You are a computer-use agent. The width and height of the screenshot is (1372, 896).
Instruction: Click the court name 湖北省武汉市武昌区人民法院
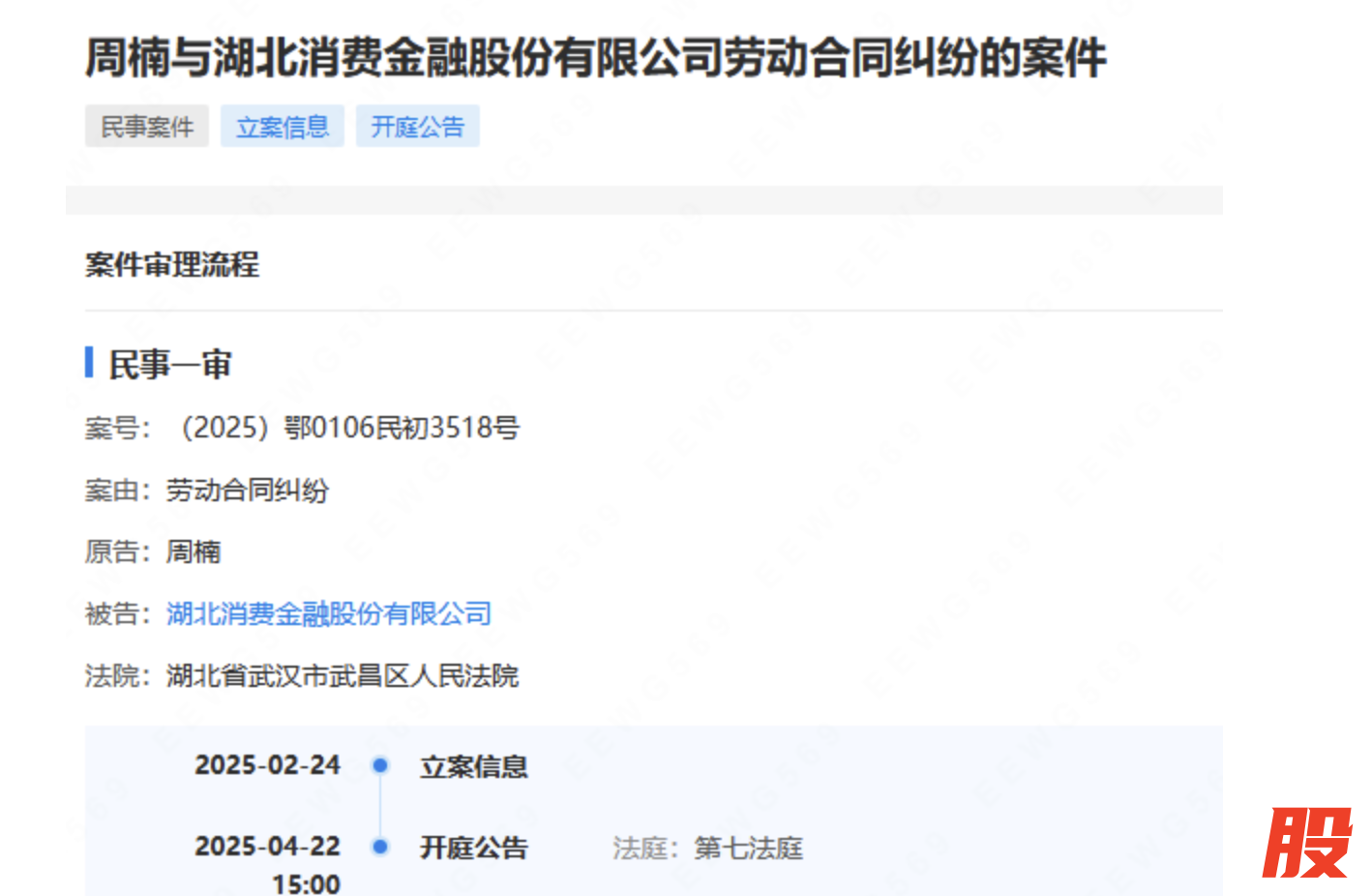(343, 675)
